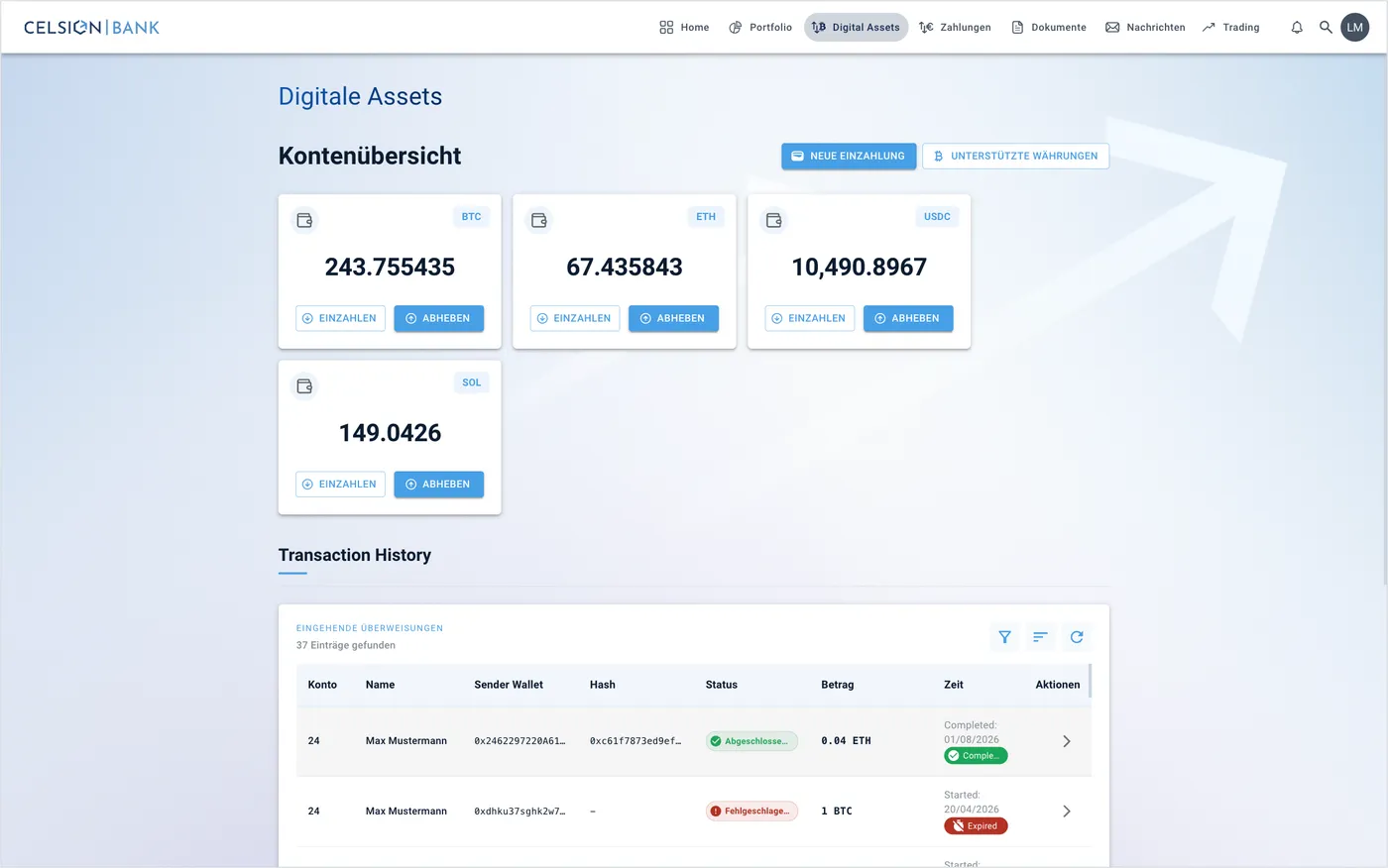The image size is (1388, 868).
Task: Click the USDC wallet icon
Action: (774, 220)
